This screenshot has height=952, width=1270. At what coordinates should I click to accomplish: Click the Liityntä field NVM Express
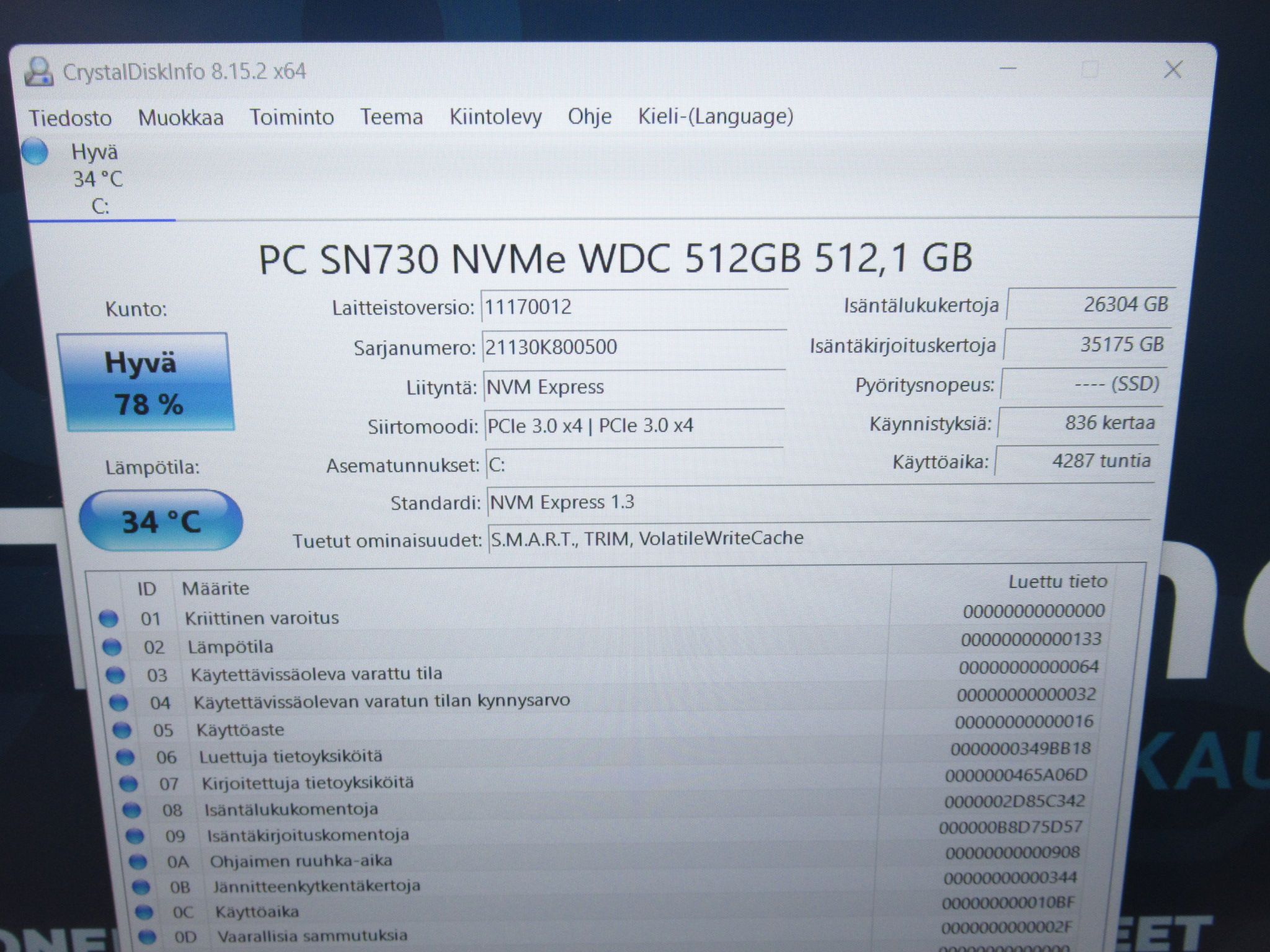(635, 387)
